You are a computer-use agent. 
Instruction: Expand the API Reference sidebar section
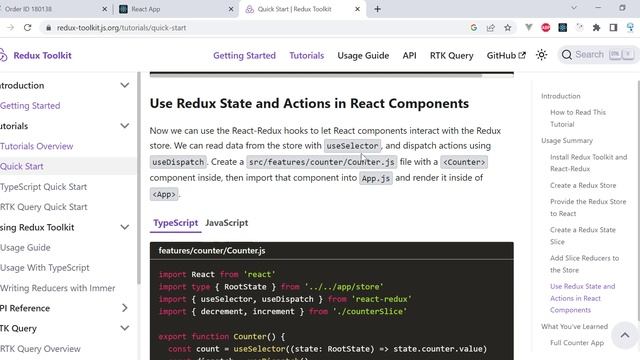tap(125, 308)
